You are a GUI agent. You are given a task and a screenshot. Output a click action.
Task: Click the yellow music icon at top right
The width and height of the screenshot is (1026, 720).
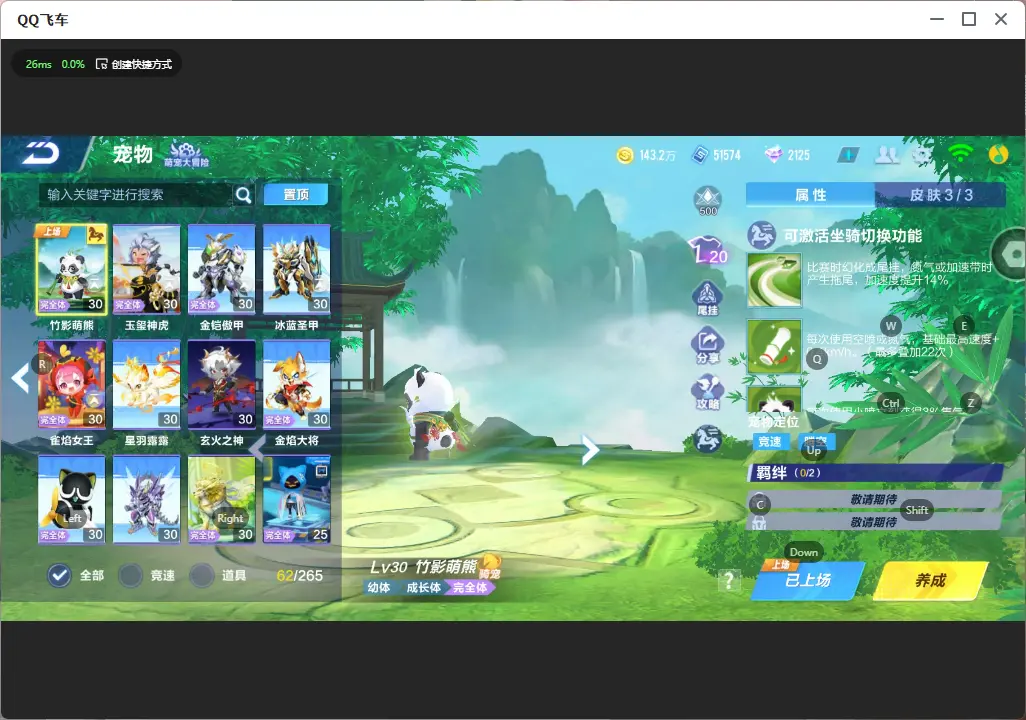tap(998, 154)
